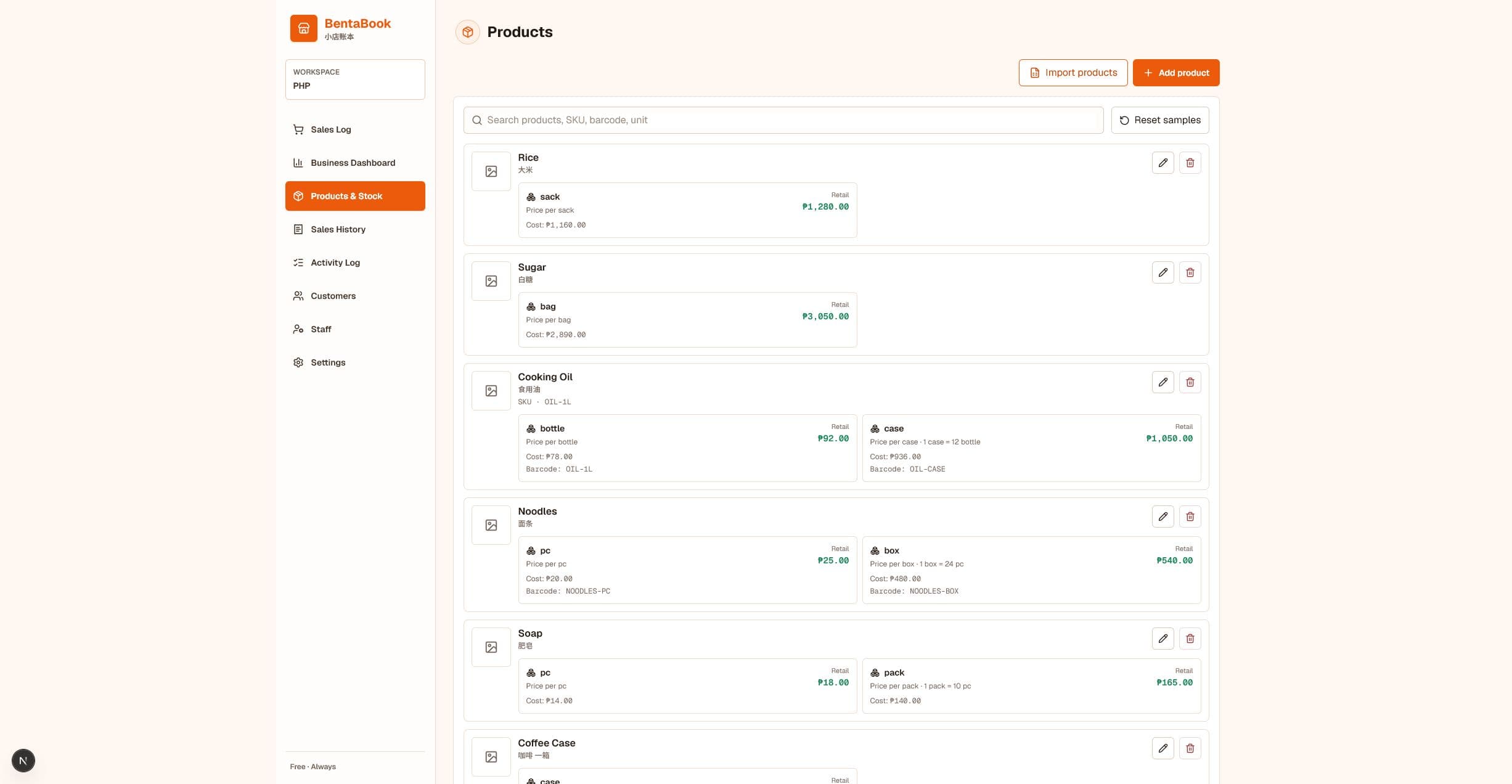This screenshot has width=1512, height=784.
Task: Delete the Noodles product
Action: pos(1190,517)
